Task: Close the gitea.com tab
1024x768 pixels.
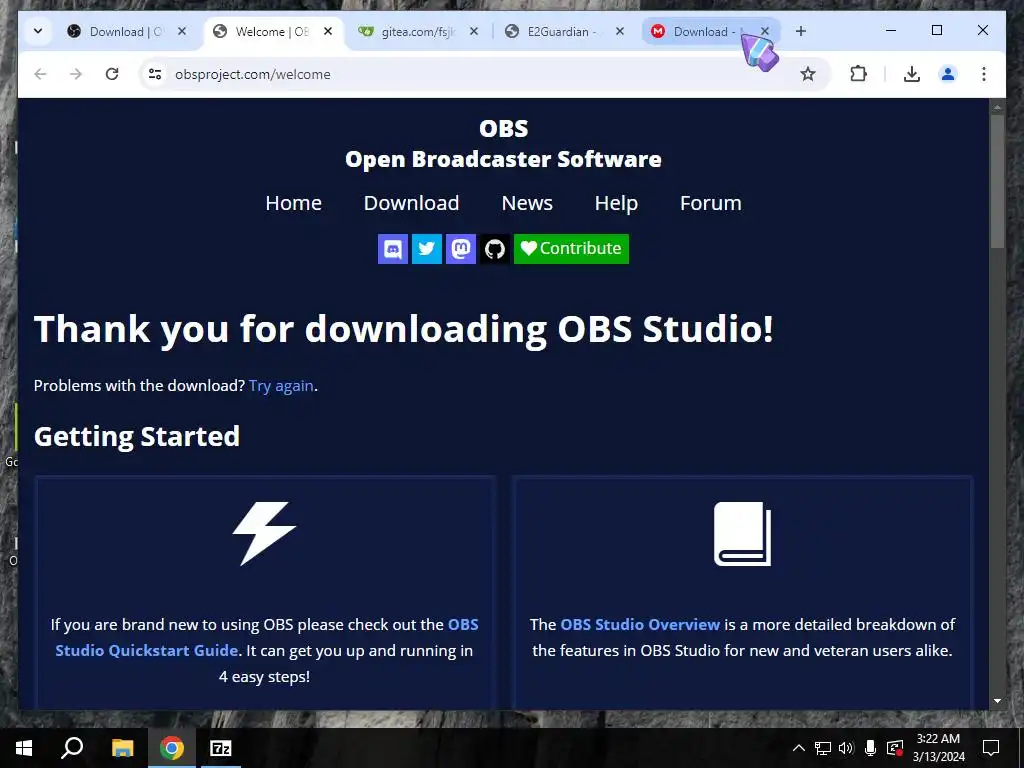Action: coord(474,31)
